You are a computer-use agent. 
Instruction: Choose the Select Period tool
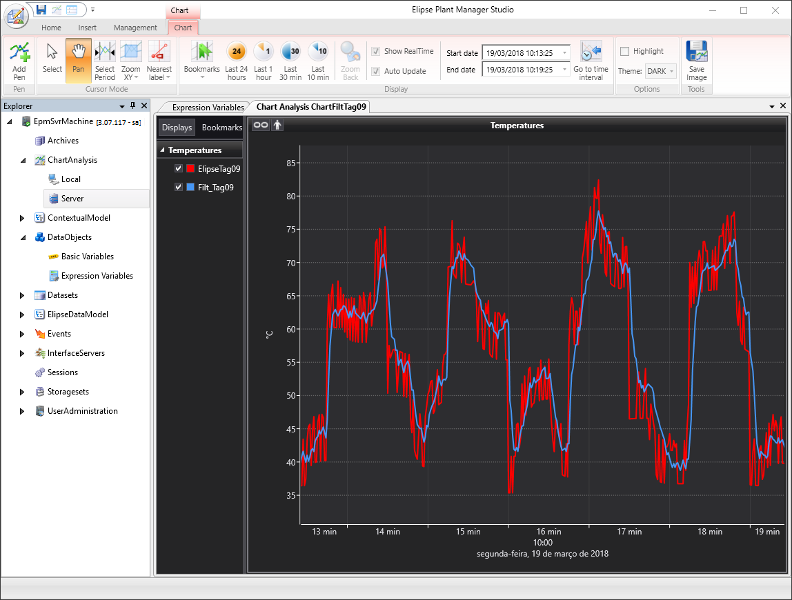coord(105,61)
